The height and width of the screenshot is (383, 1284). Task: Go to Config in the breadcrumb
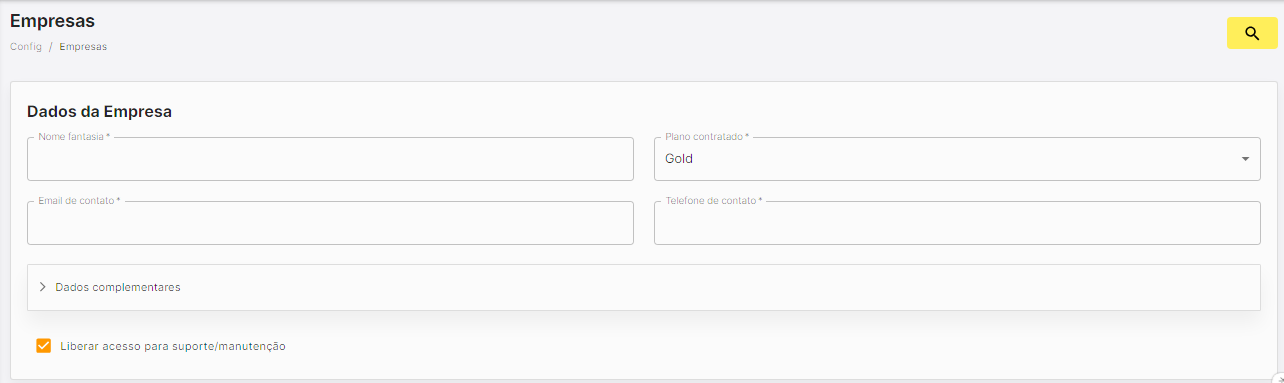pyautogui.click(x=26, y=47)
